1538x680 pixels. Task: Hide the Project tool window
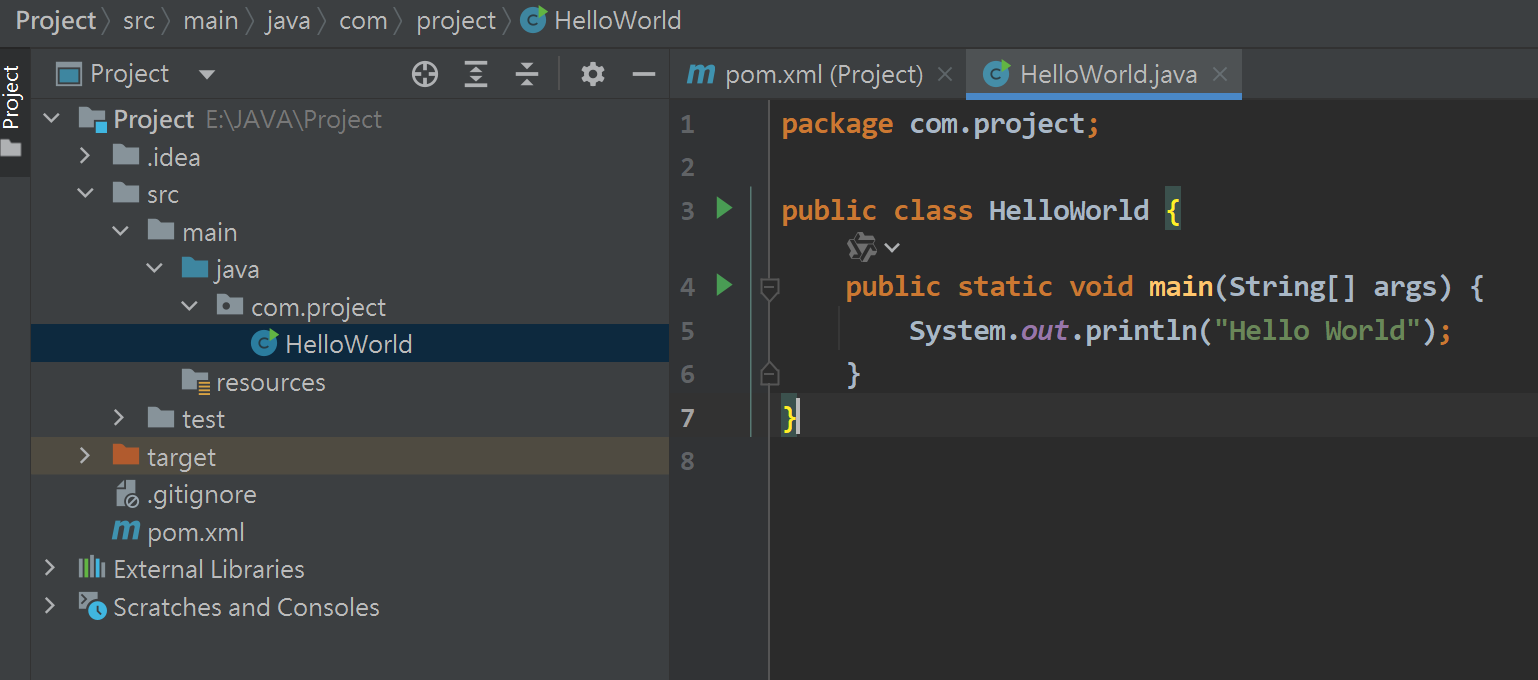click(x=644, y=74)
